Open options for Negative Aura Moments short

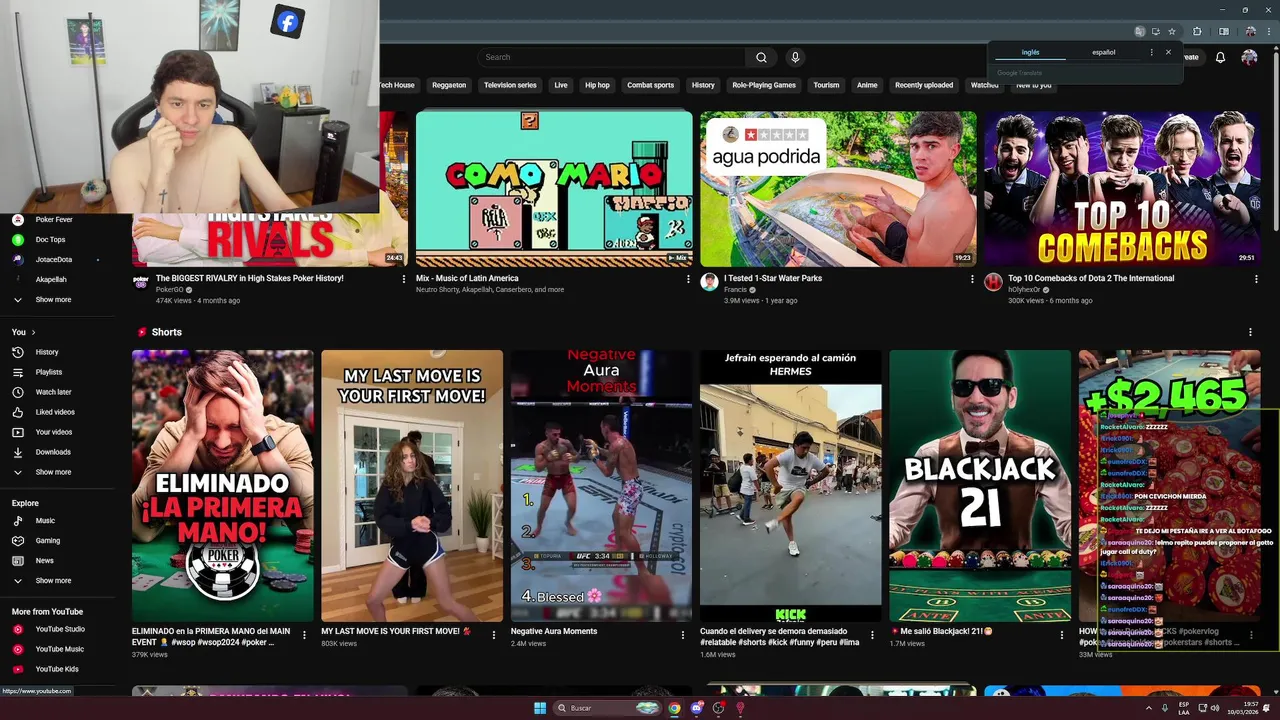(683, 634)
